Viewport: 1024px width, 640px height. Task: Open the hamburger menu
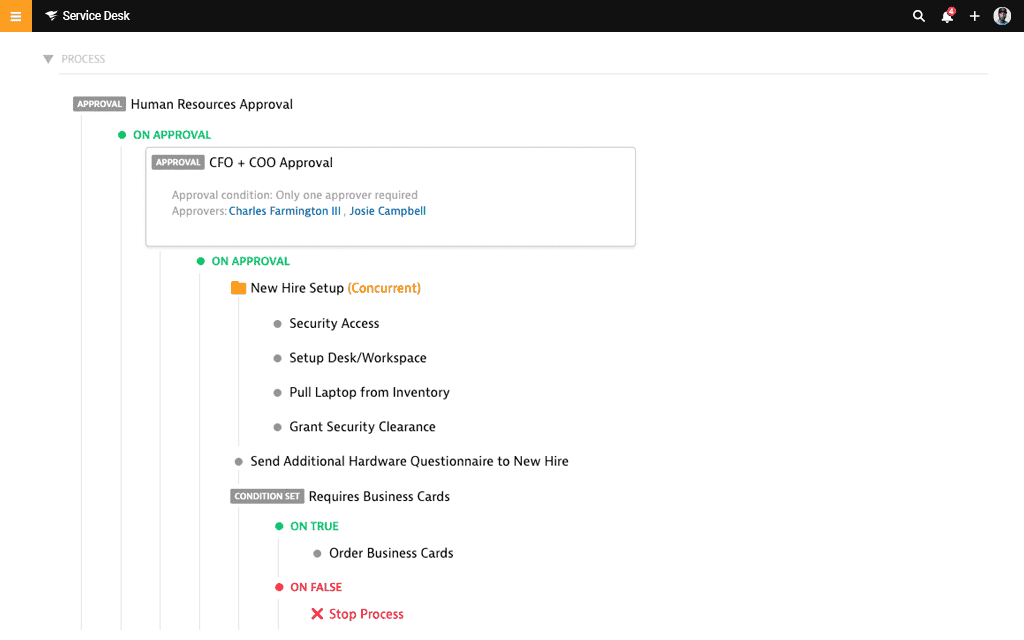click(x=15, y=16)
